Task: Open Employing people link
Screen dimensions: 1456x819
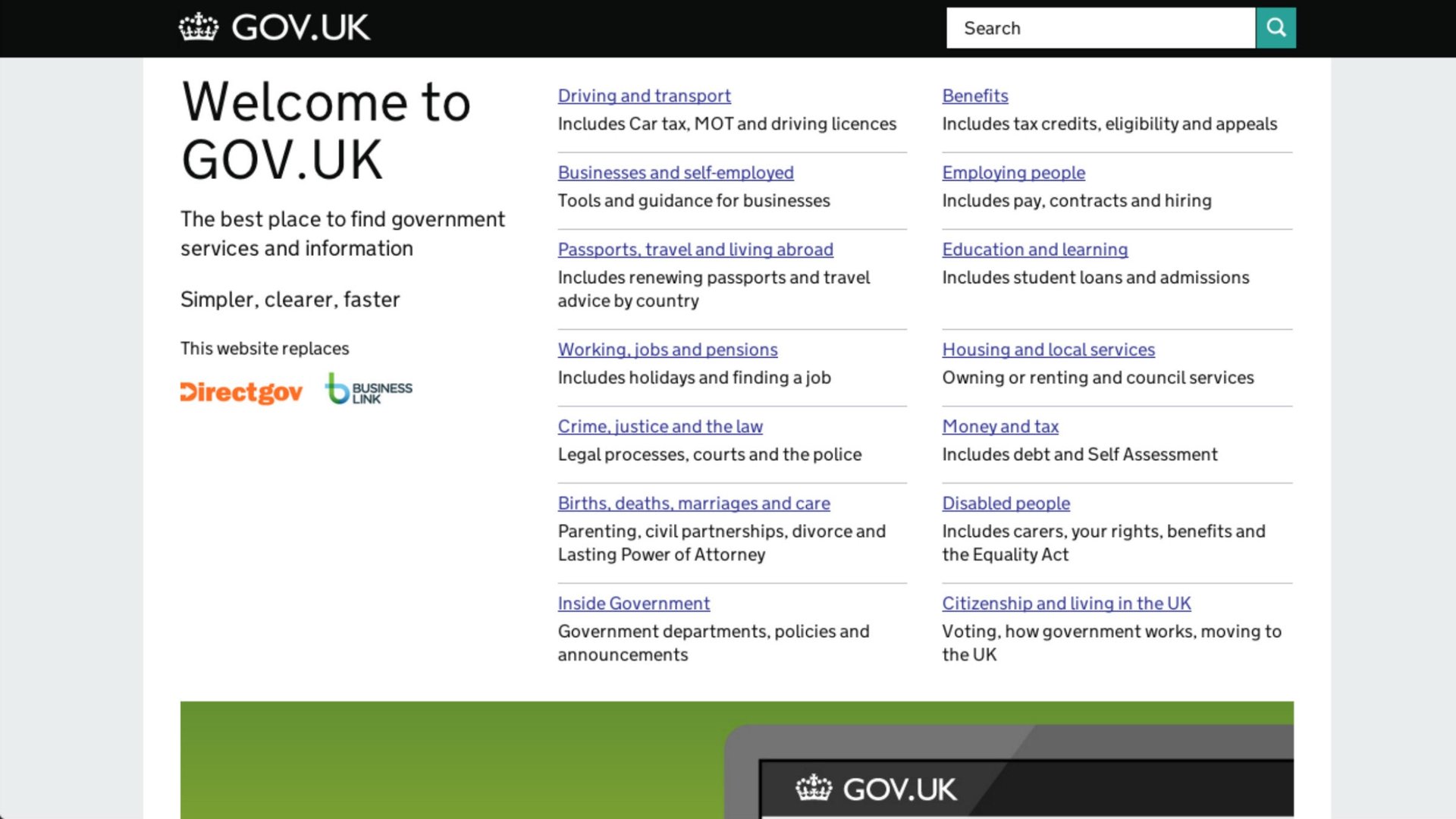Action: (1013, 172)
